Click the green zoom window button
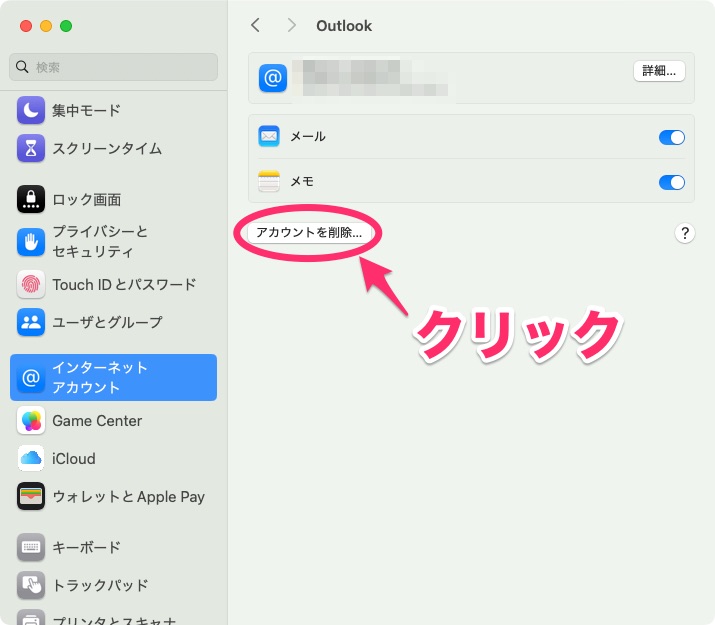Image resolution: width=715 pixels, height=625 pixels. point(66,26)
